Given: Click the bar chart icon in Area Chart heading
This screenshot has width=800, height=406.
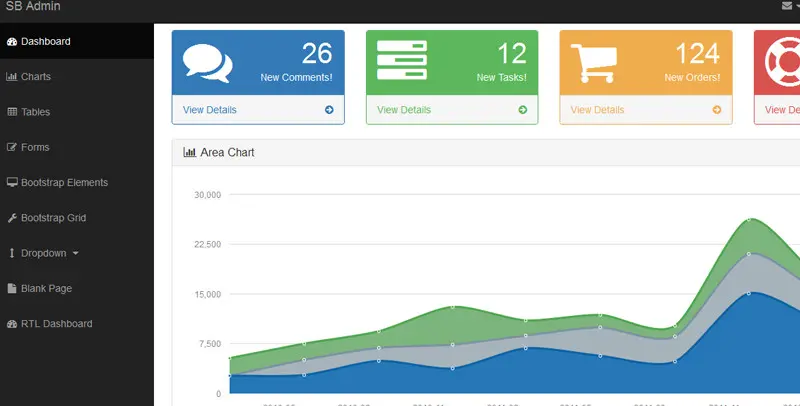Looking at the screenshot, I should pyautogui.click(x=189, y=153).
